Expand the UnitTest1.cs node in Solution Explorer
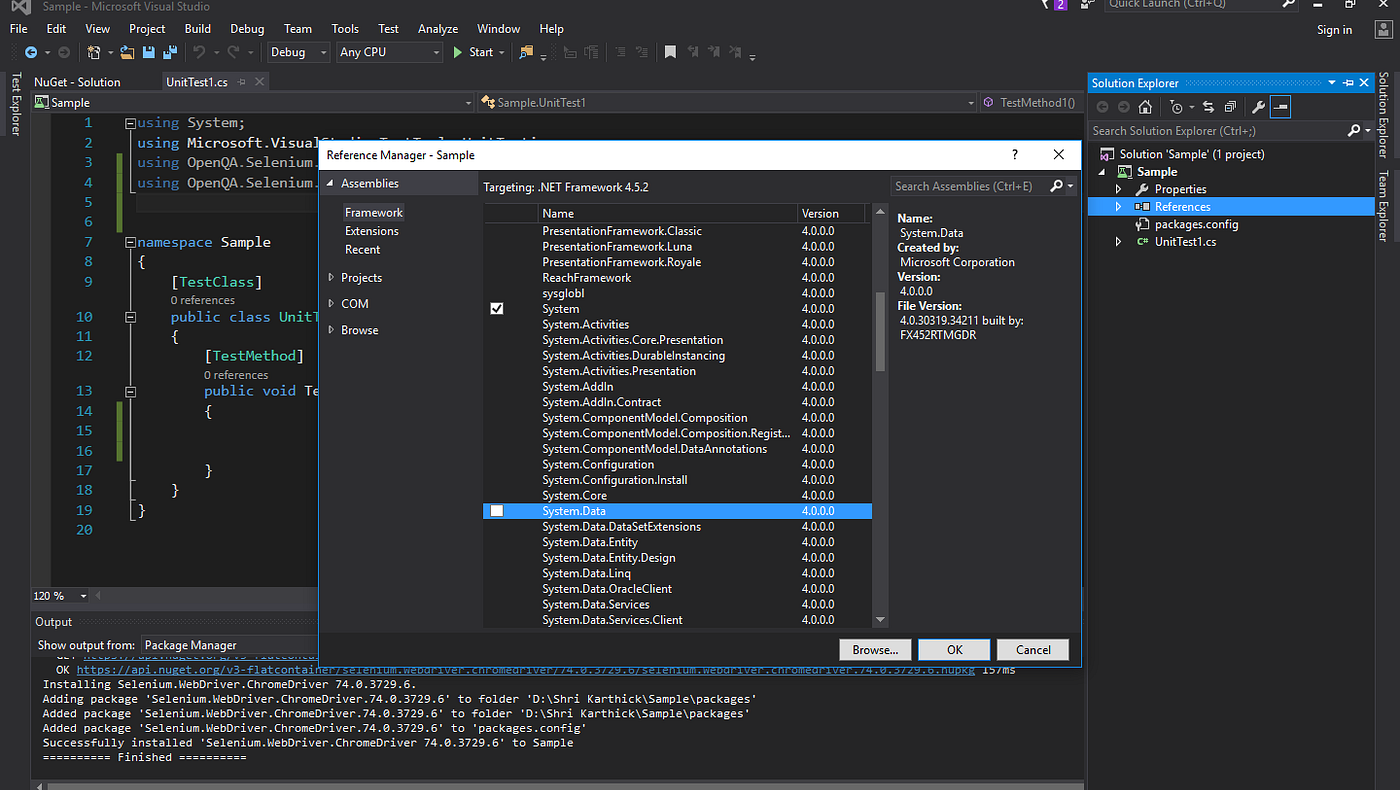The image size is (1400, 790). [1119, 242]
